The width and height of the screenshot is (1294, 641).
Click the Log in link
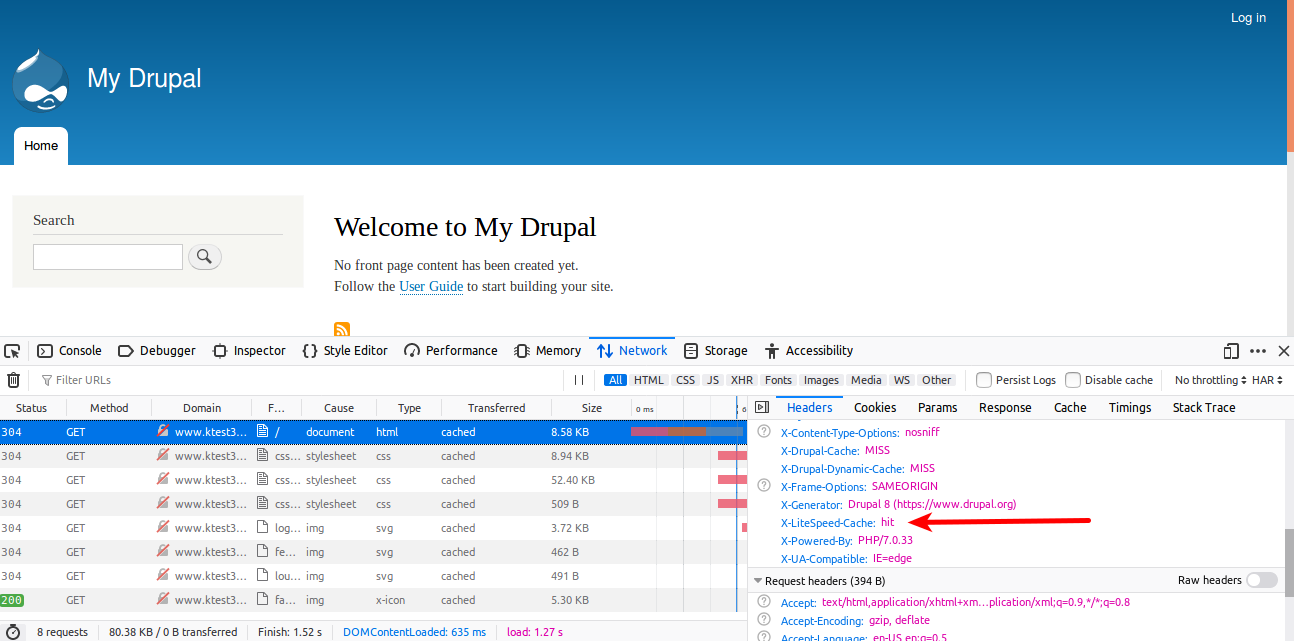(x=1248, y=17)
